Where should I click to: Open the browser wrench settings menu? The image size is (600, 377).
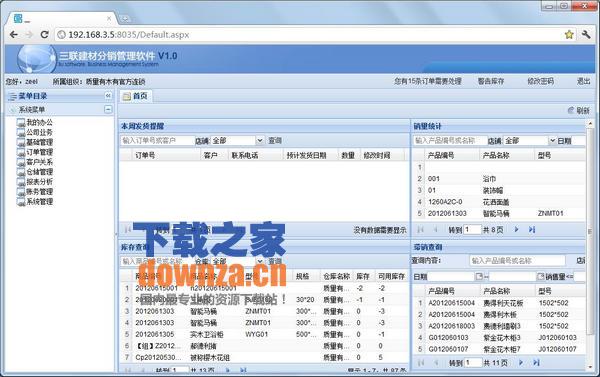[586, 35]
